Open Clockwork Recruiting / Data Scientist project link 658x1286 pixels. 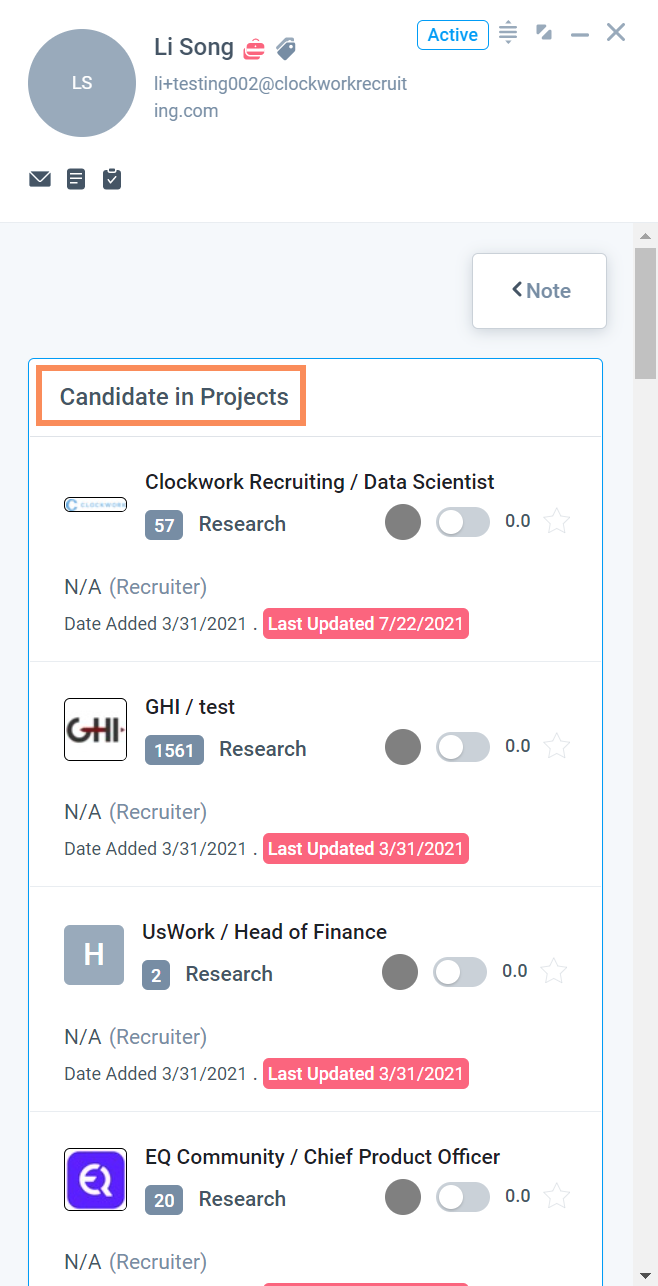tap(320, 482)
